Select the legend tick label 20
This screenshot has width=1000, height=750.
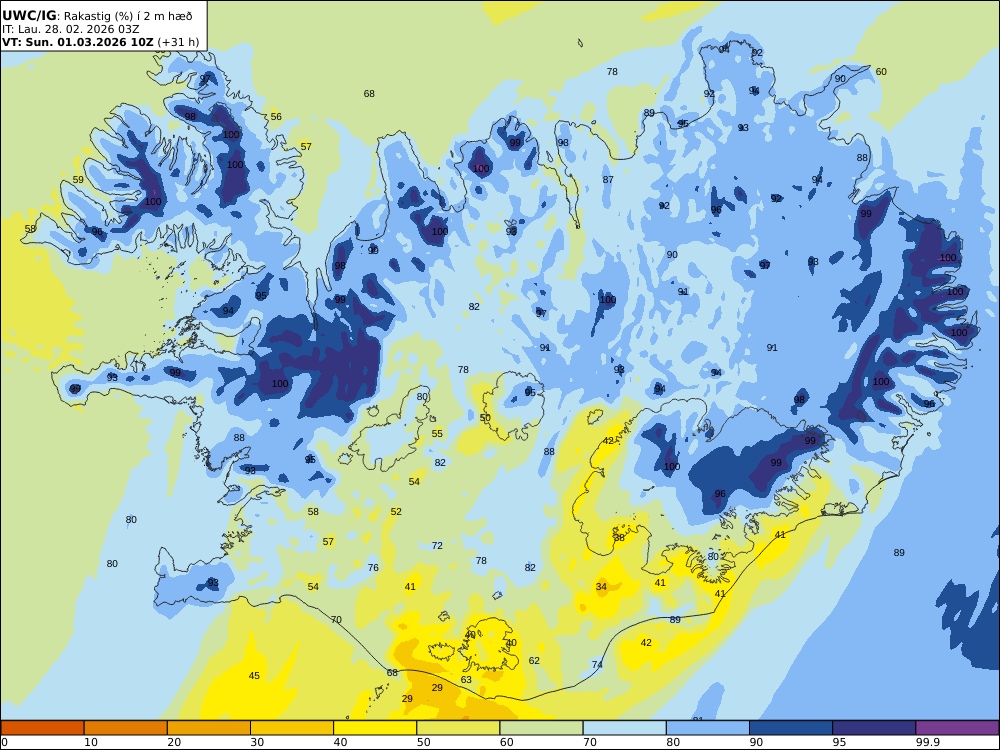pos(174,742)
